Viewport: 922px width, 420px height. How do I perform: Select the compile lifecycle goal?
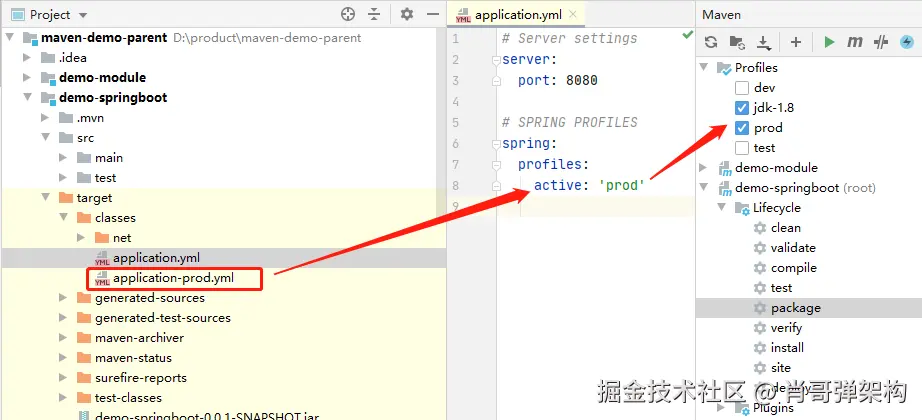click(x=794, y=268)
